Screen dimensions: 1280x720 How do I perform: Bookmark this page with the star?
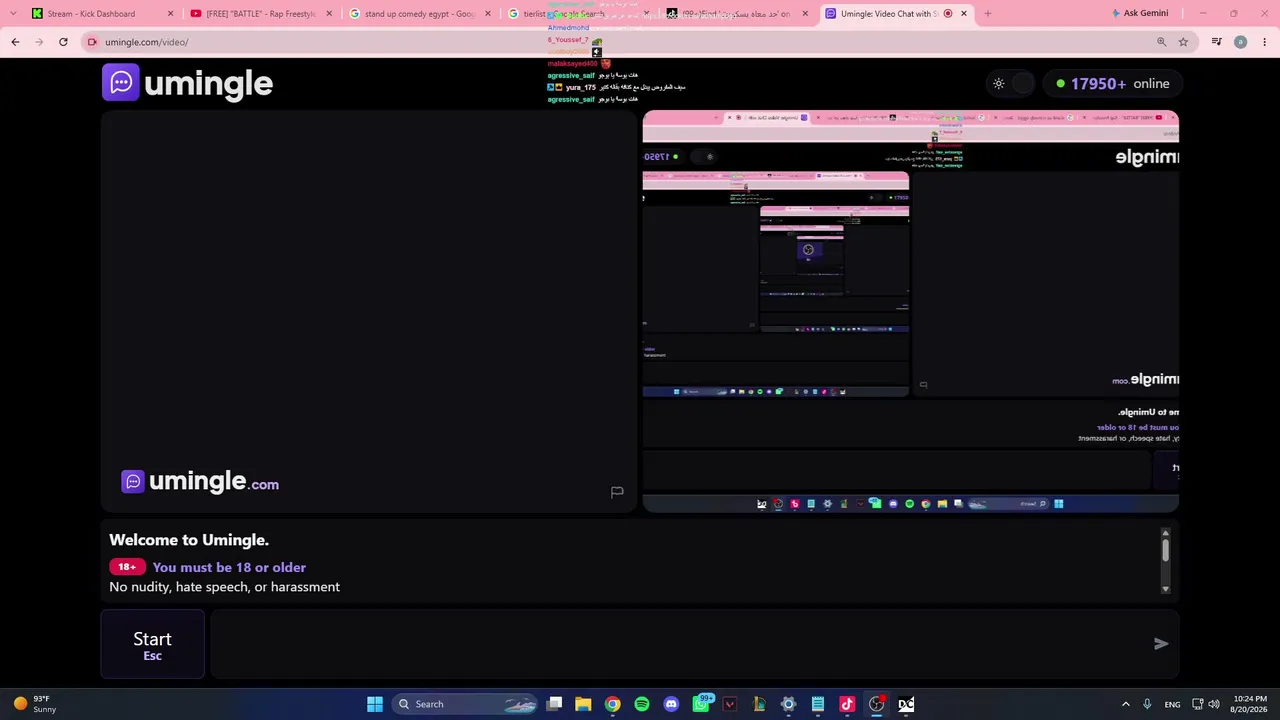pyautogui.click(x=1183, y=42)
